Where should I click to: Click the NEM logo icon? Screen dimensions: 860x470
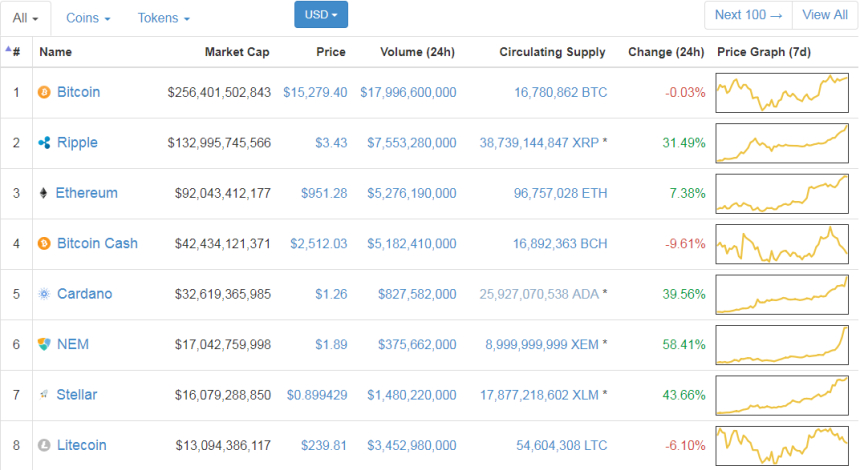(x=43, y=344)
